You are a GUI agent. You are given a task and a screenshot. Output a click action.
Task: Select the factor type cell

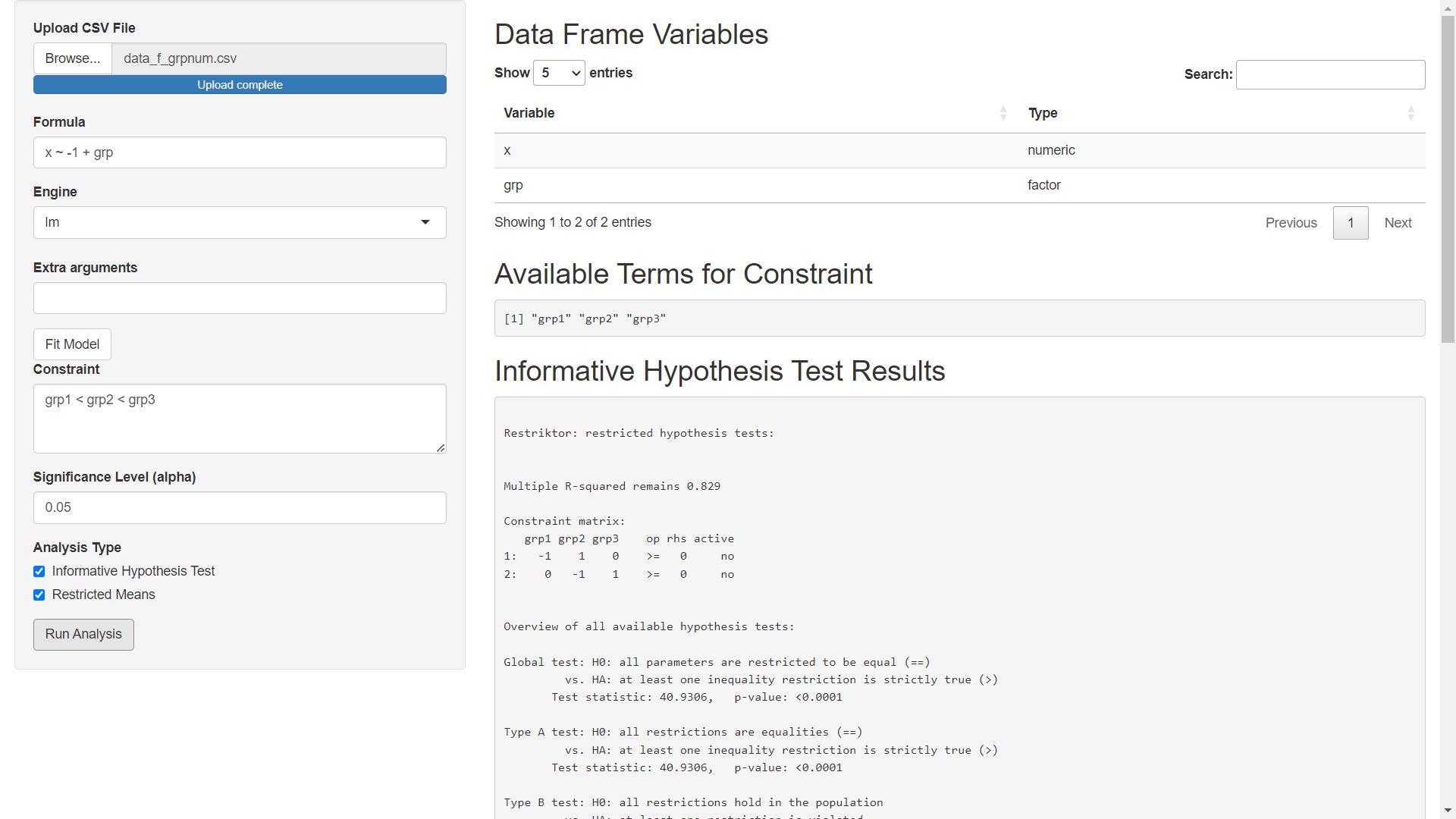(x=1222, y=186)
